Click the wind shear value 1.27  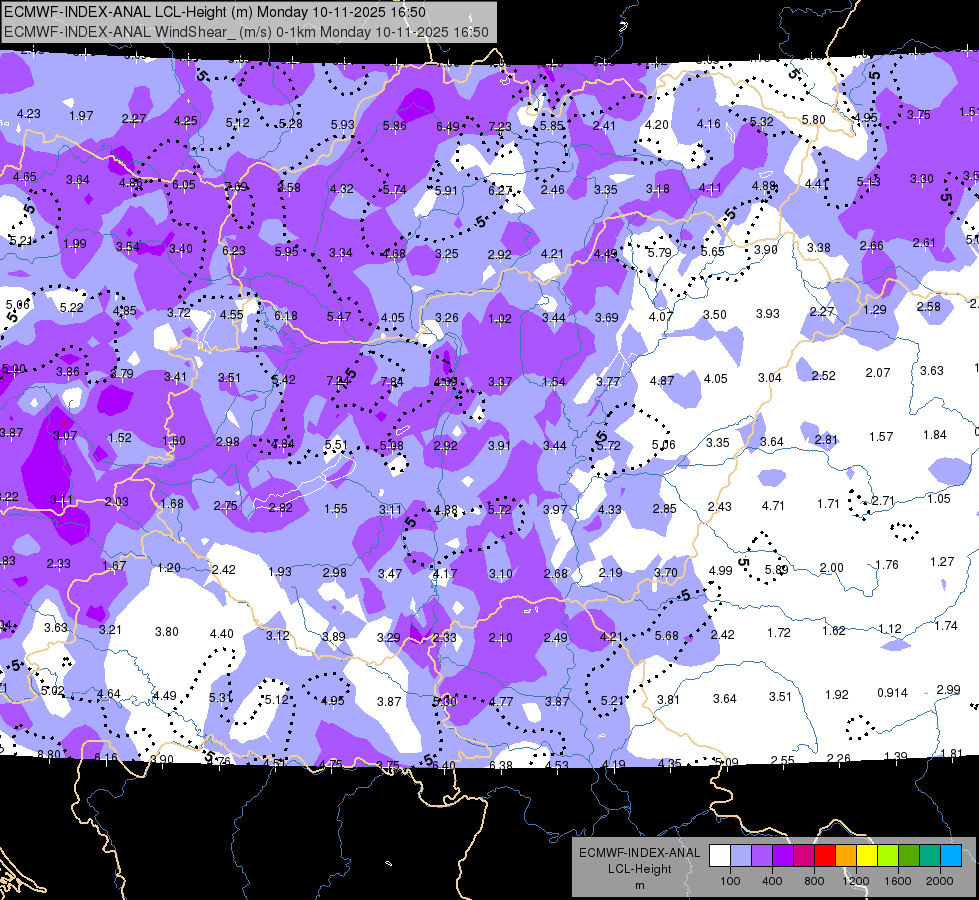click(942, 561)
